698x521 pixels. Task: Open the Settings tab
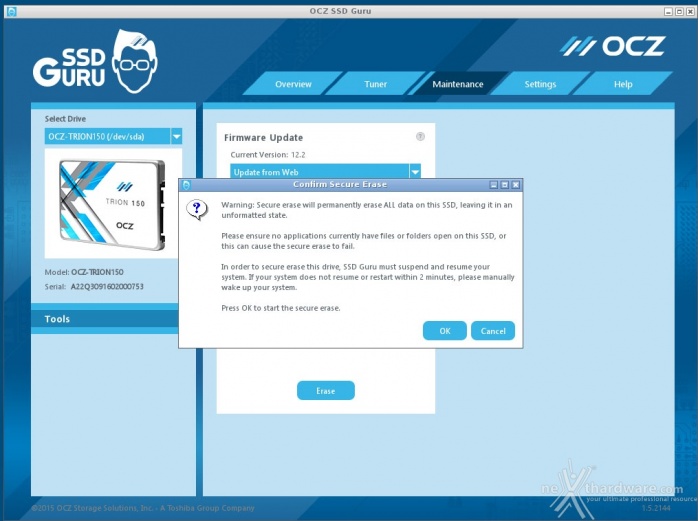point(540,84)
